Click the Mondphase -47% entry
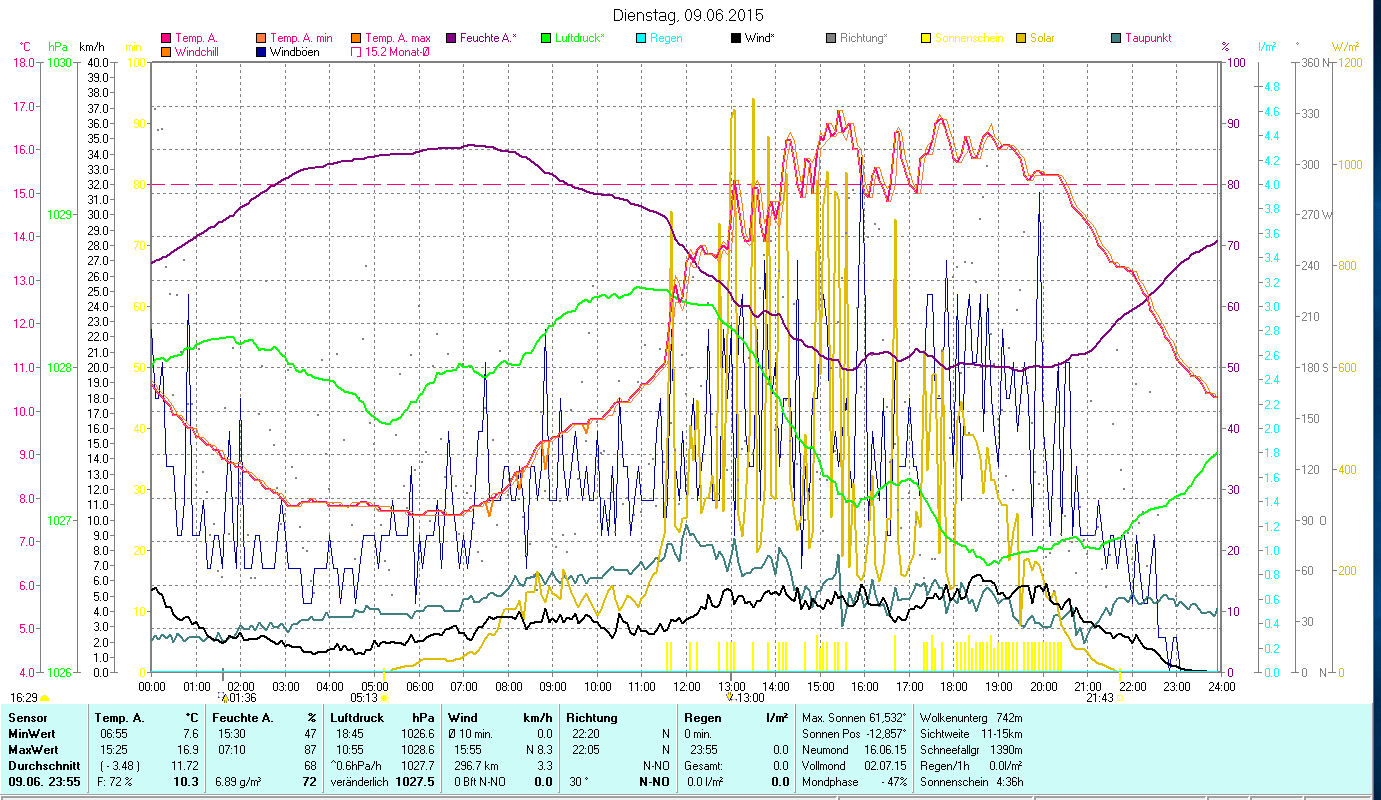Image resolution: width=1381 pixels, height=800 pixels. [x=856, y=782]
